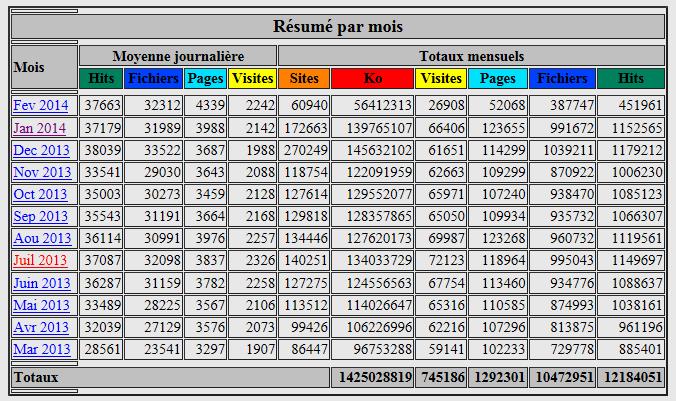Click Ko cell 56412313 for Fev 2014

click(372, 106)
